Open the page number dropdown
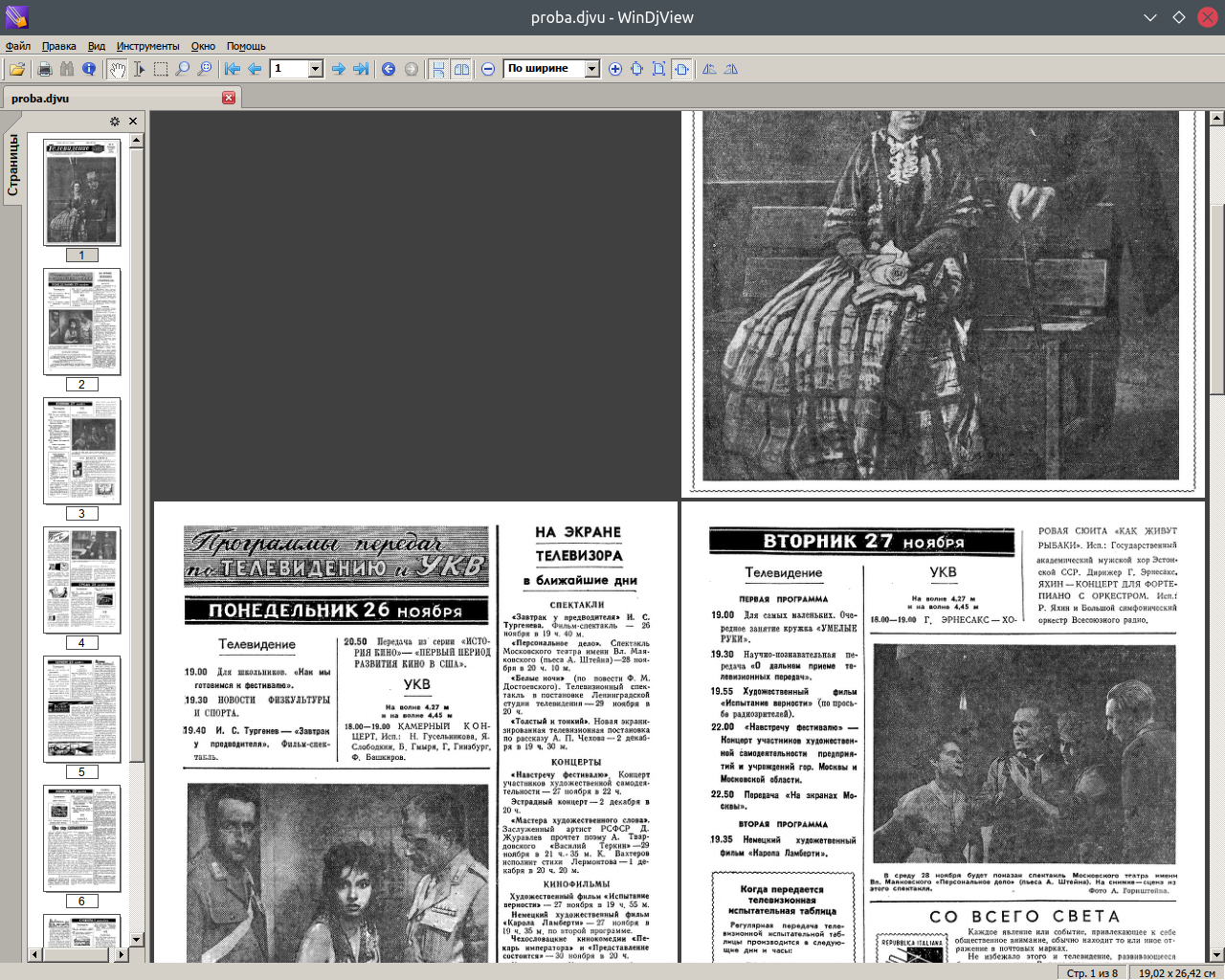Image resolution: width=1225 pixels, height=980 pixels. pos(316,69)
